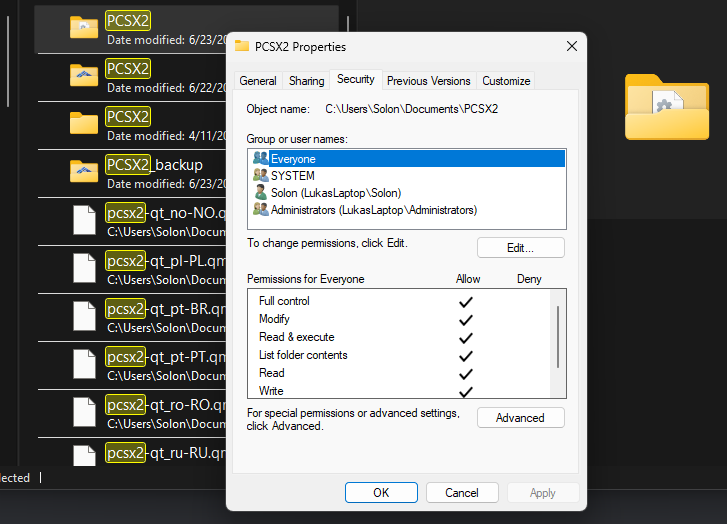The image size is (727, 524).
Task: Select the Security tab
Action: (x=356, y=79)
